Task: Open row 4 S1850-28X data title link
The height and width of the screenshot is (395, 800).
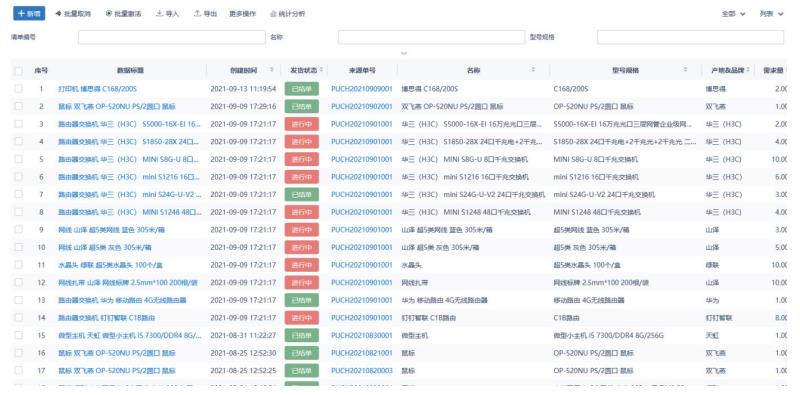Action: pyautogui.click(x=130, y=141)
